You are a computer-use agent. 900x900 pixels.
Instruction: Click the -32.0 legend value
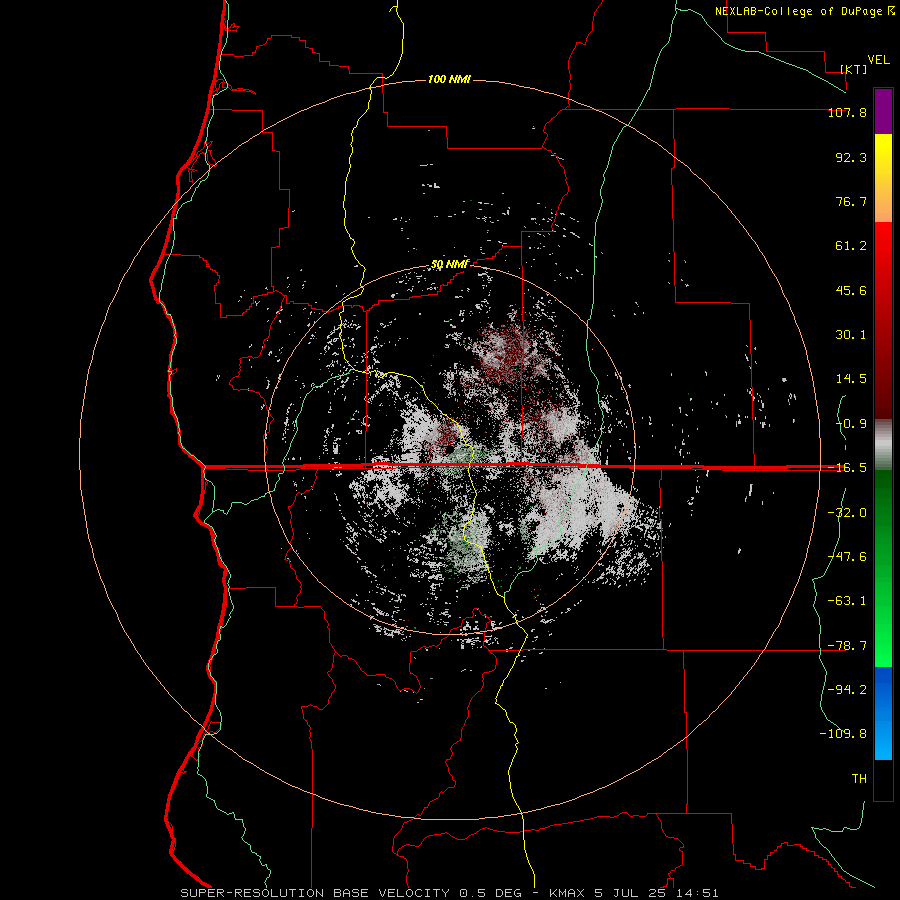847,513
